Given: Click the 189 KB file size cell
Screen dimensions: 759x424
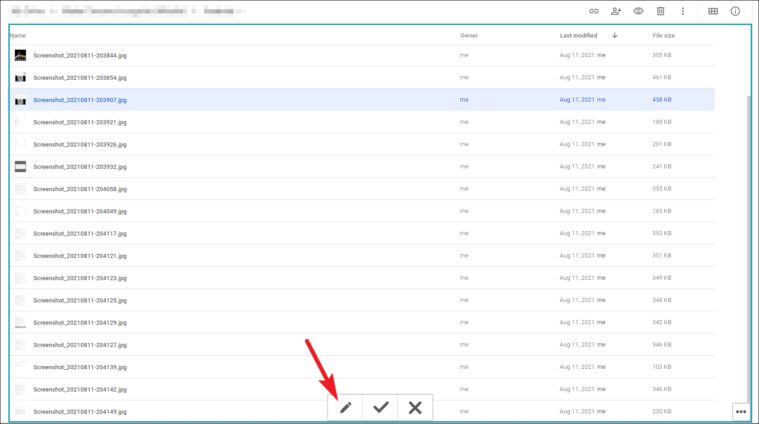Looking at the screenshot, I should pos(662,122).
